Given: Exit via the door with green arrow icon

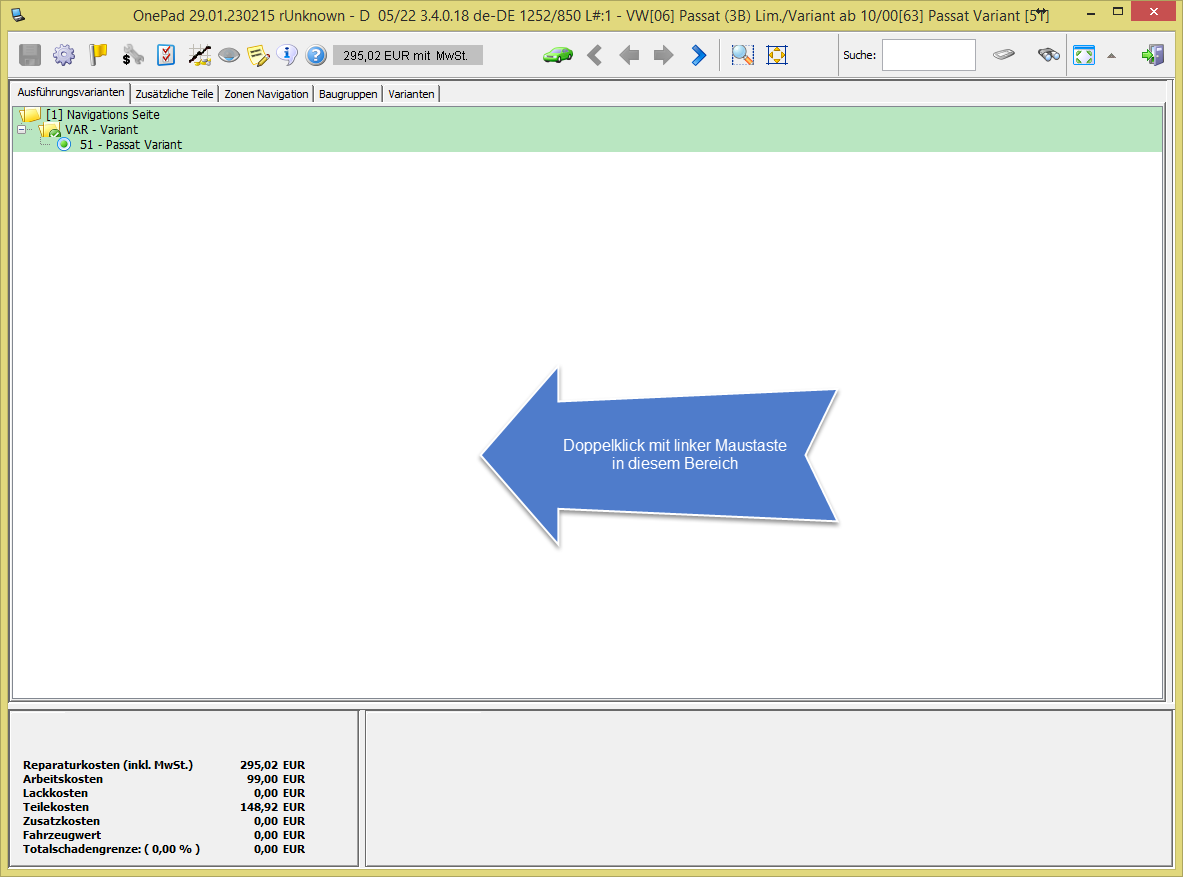Looking at the screenshot, I should (1153, 55).
